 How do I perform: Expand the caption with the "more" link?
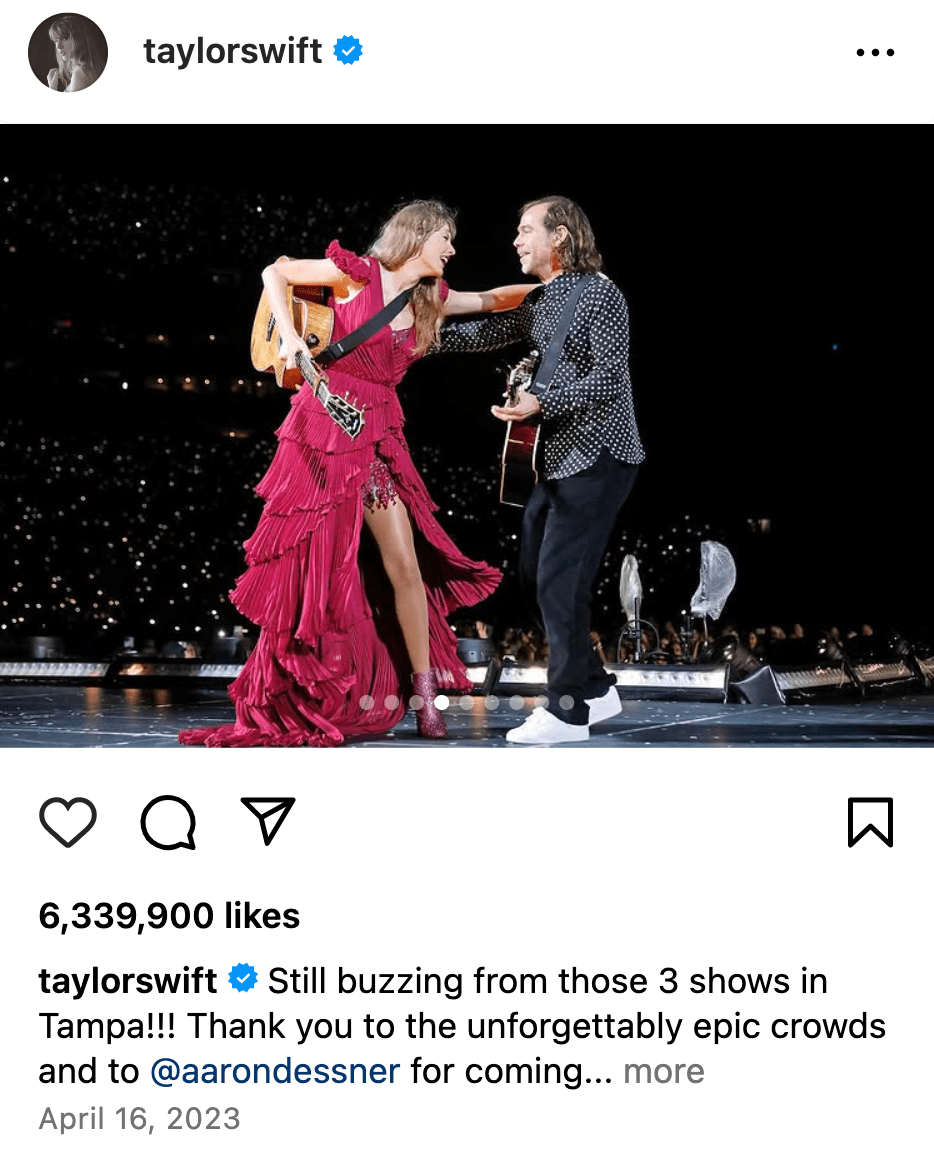click(663, 1071)
